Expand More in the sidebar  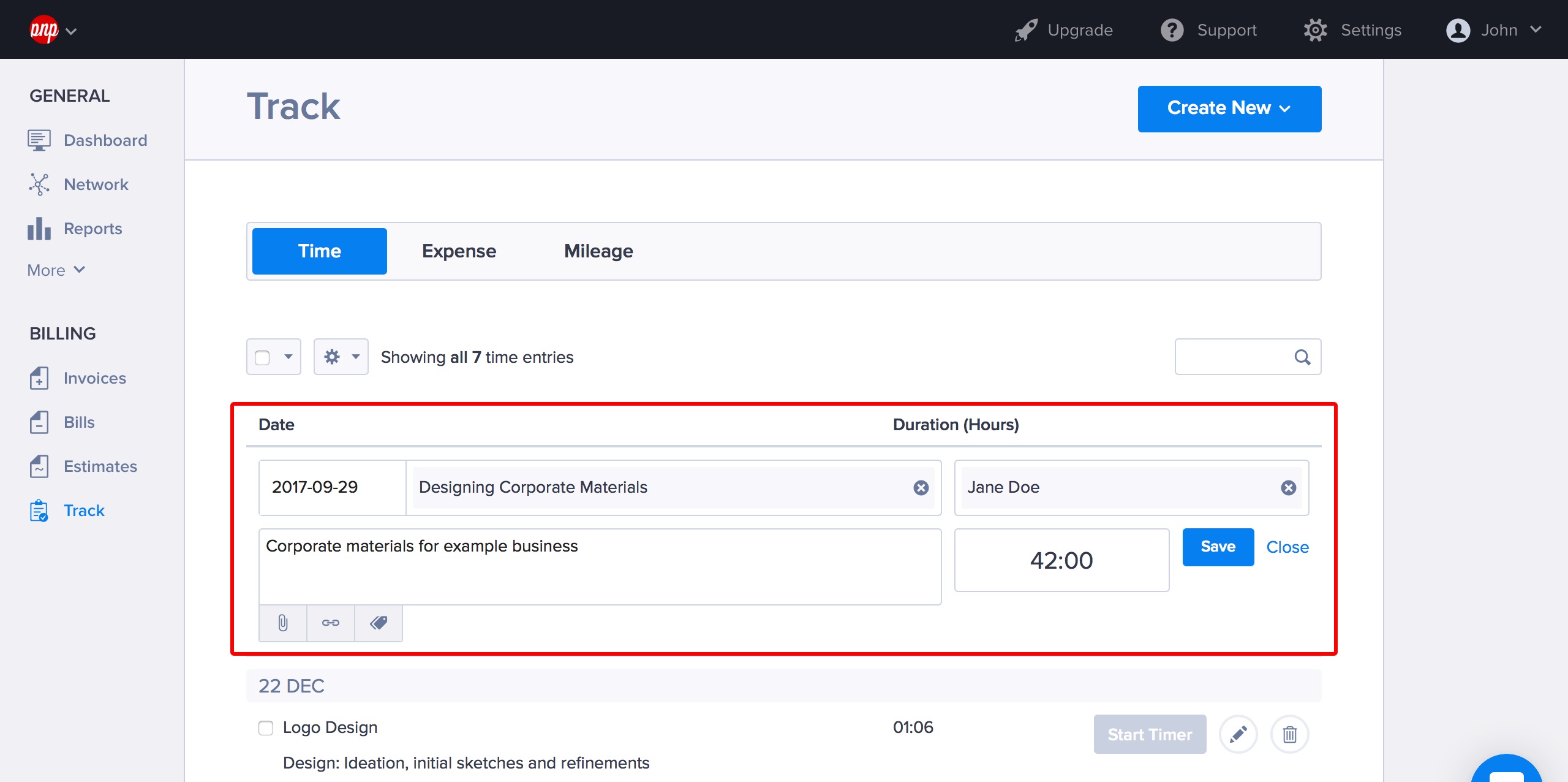click(56, 270)
